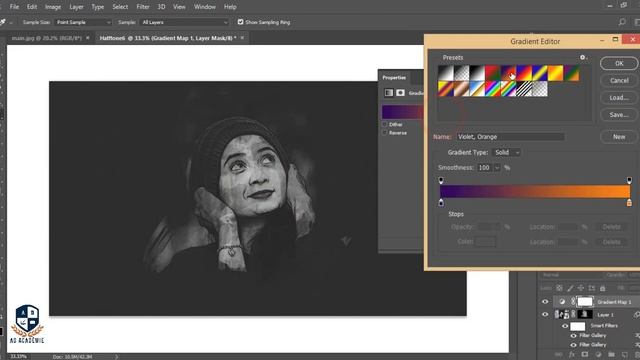Toggle Show Sampling Ring checkbox
Viewport: 640px width, 360px height.
(240, 22)
